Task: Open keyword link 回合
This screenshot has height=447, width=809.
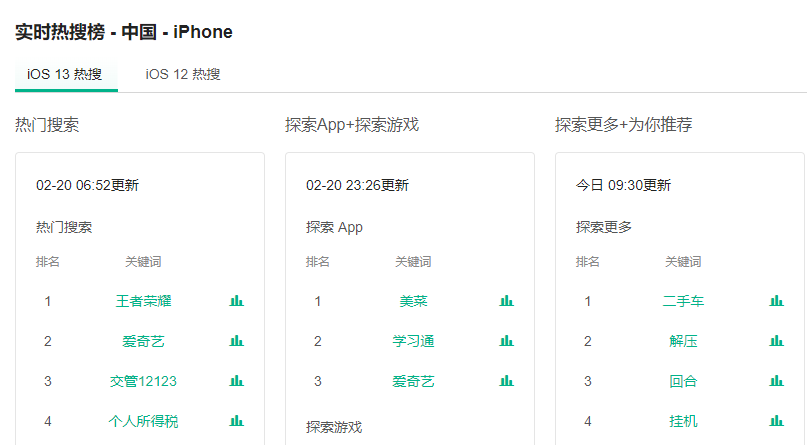Action: (683, 381)
